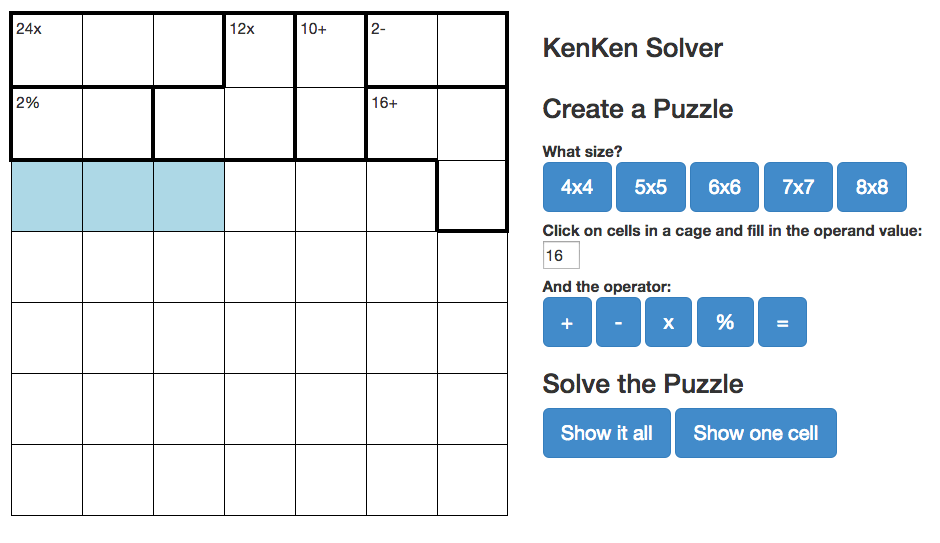
Task: Click the plus (+) operator button
Action: pyautogui.click(x=567, y=322)
